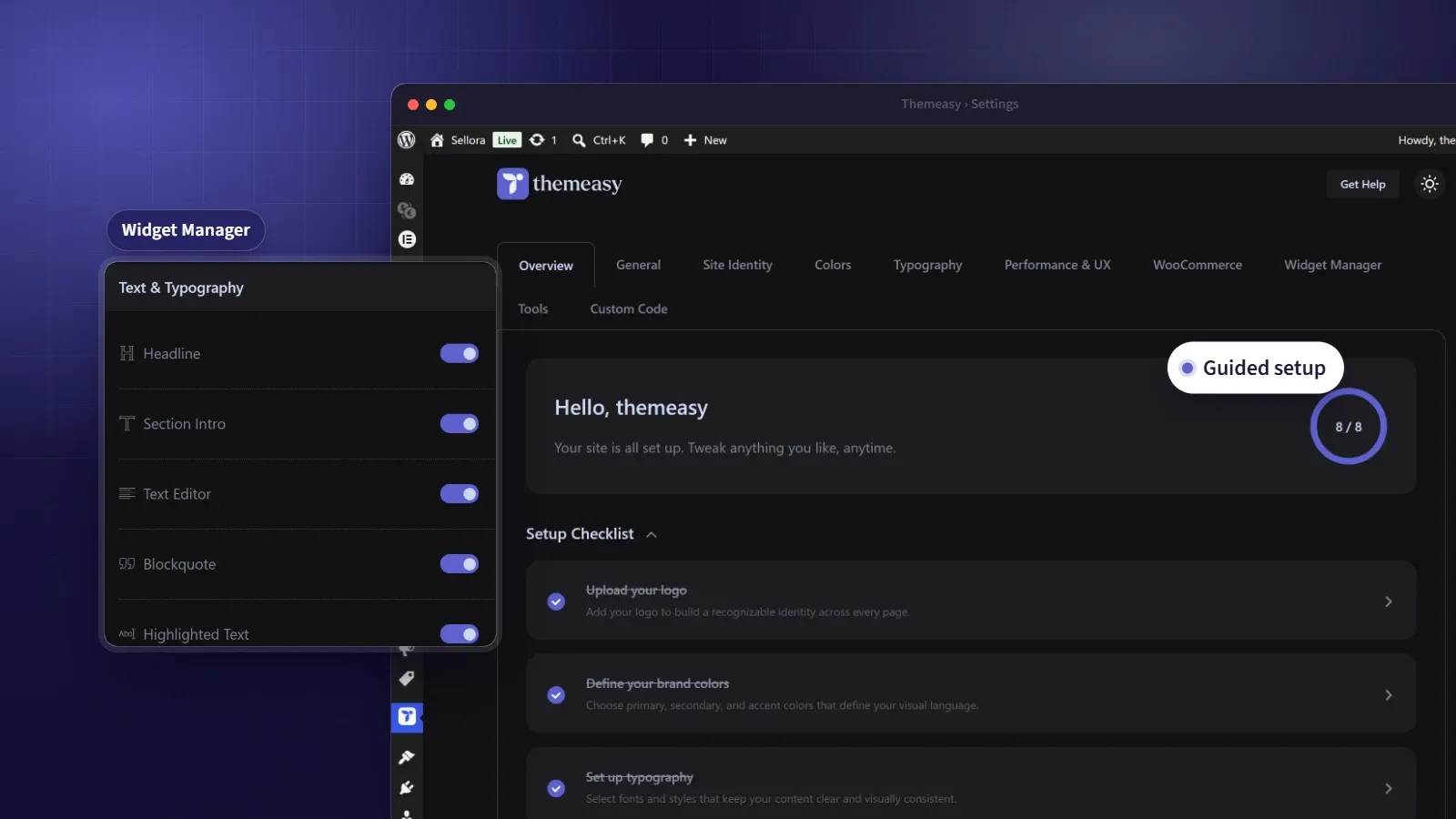Click the Define your brand colors checkmark

point(556,695)
